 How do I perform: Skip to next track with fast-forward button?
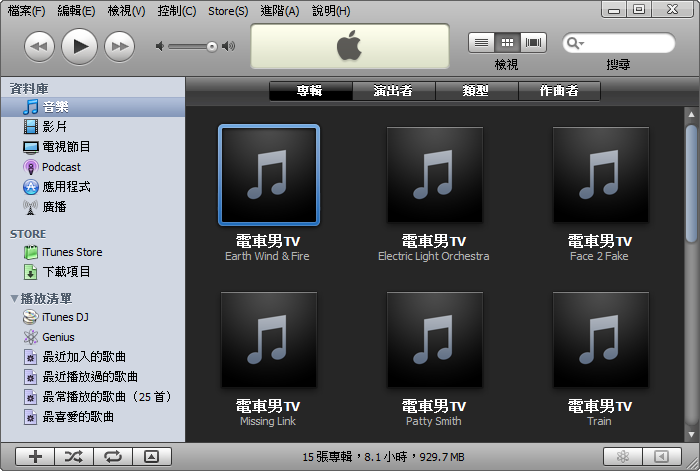click(120, 46)
